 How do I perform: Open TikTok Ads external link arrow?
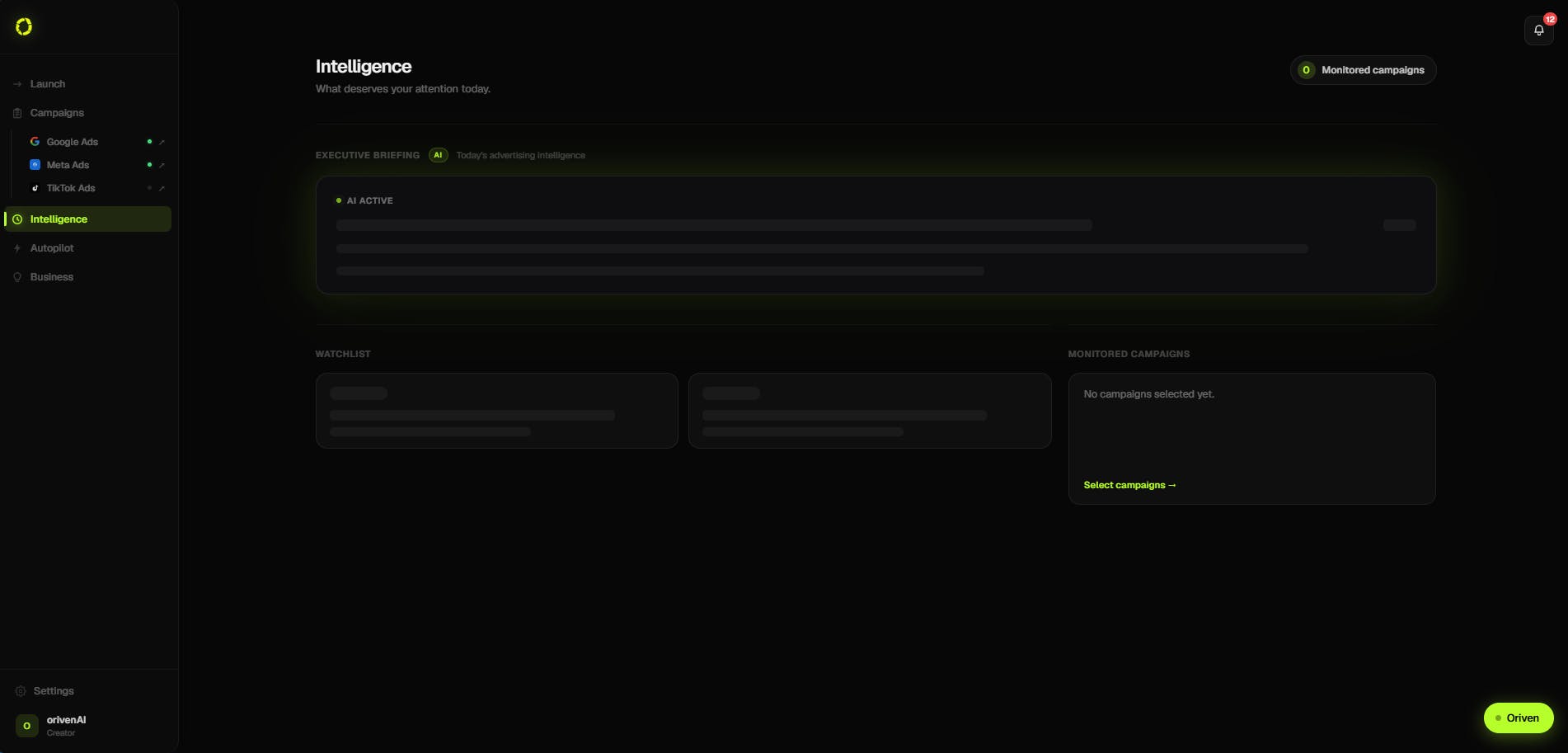pos(162,188)
